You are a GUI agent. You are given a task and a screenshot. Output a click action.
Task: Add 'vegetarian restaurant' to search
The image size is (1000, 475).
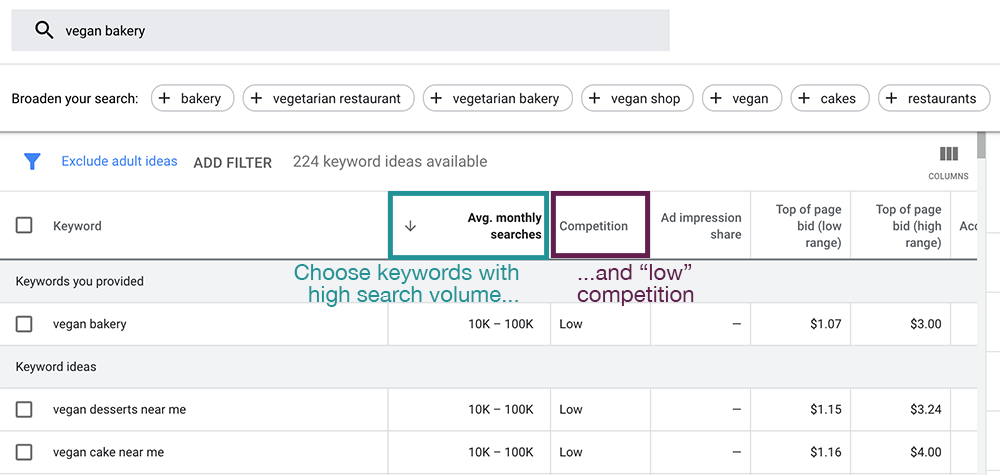tap(328, 98)
